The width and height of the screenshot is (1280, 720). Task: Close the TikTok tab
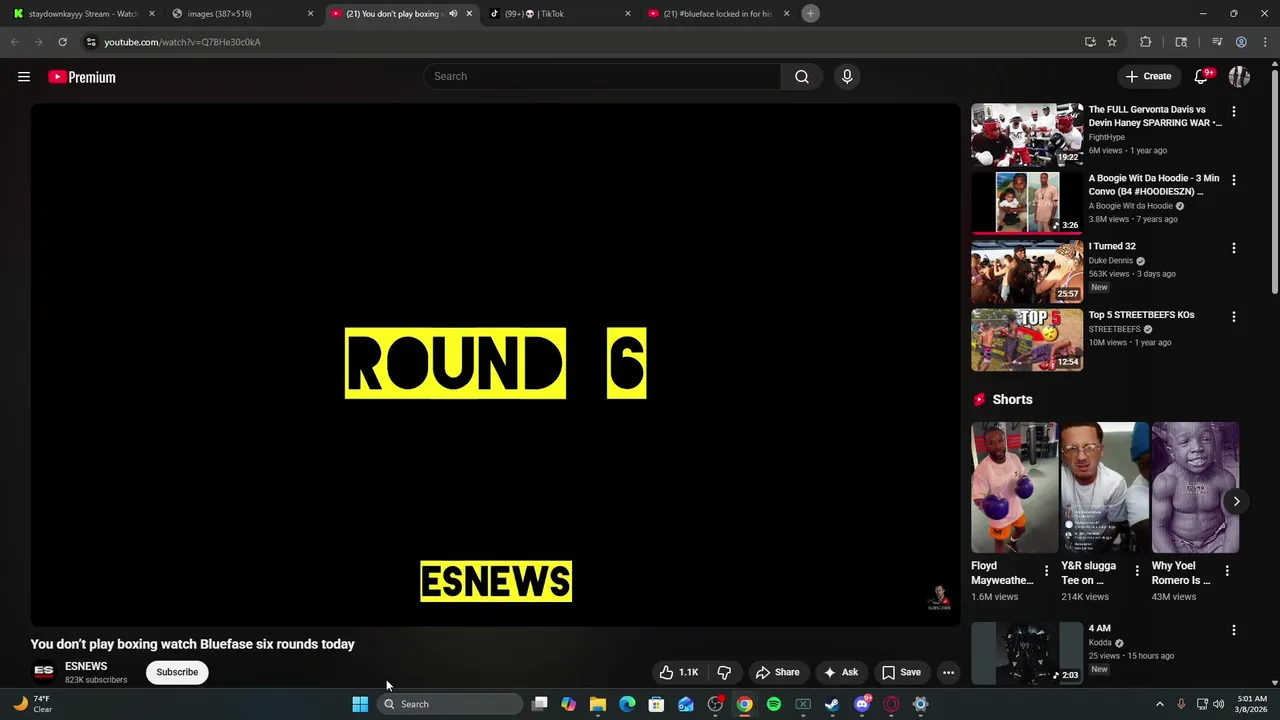(628, 14)
